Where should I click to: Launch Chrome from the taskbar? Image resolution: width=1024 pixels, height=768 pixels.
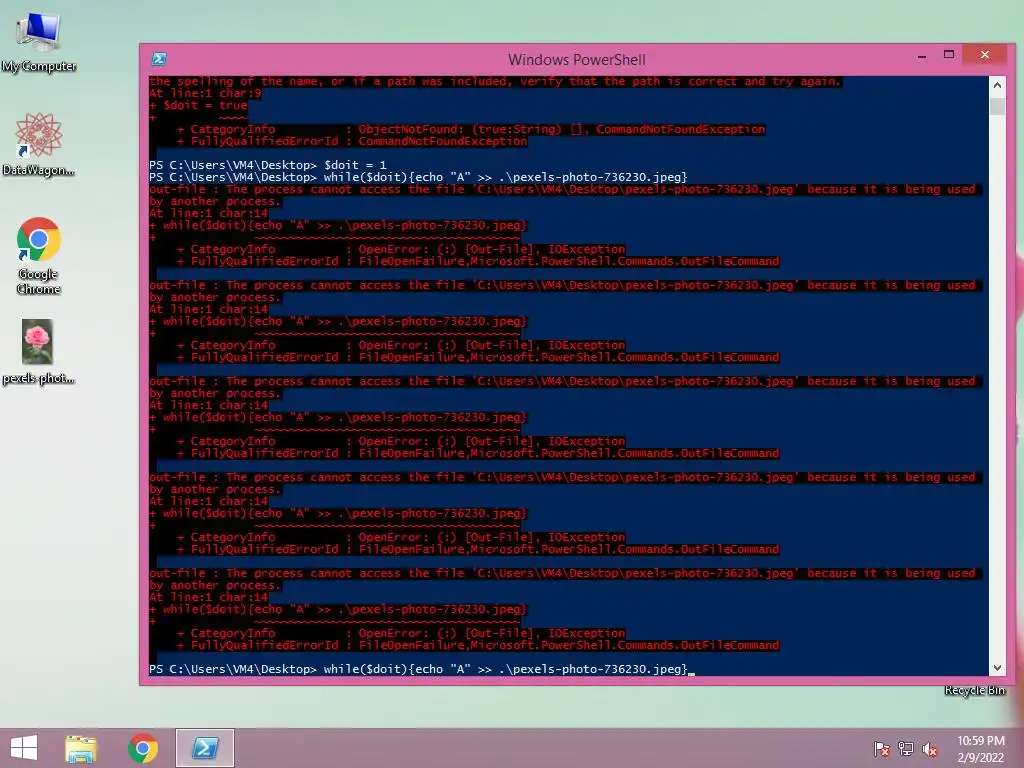[142, 748]
